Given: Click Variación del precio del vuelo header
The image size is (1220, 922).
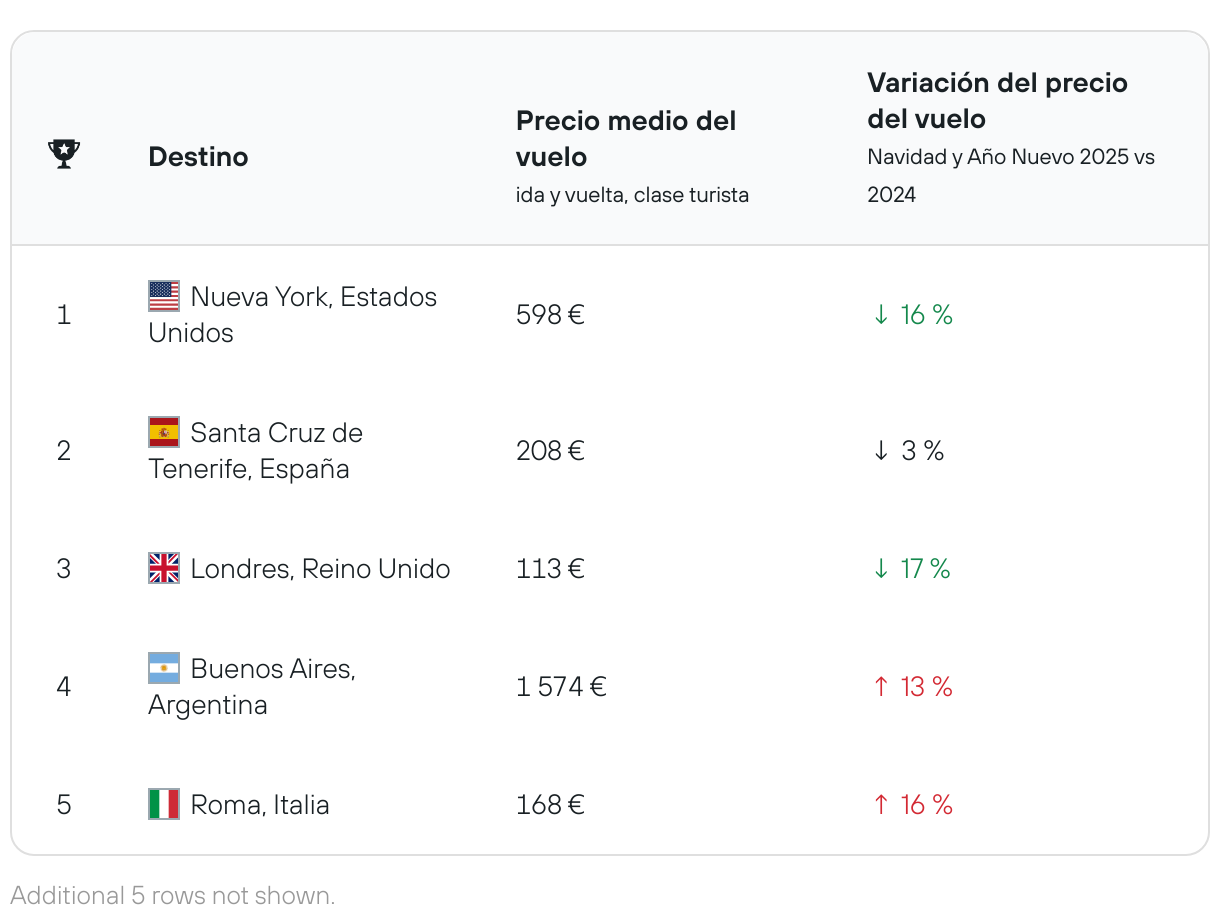Looking at the screenshot, I should tap(997, 101).
